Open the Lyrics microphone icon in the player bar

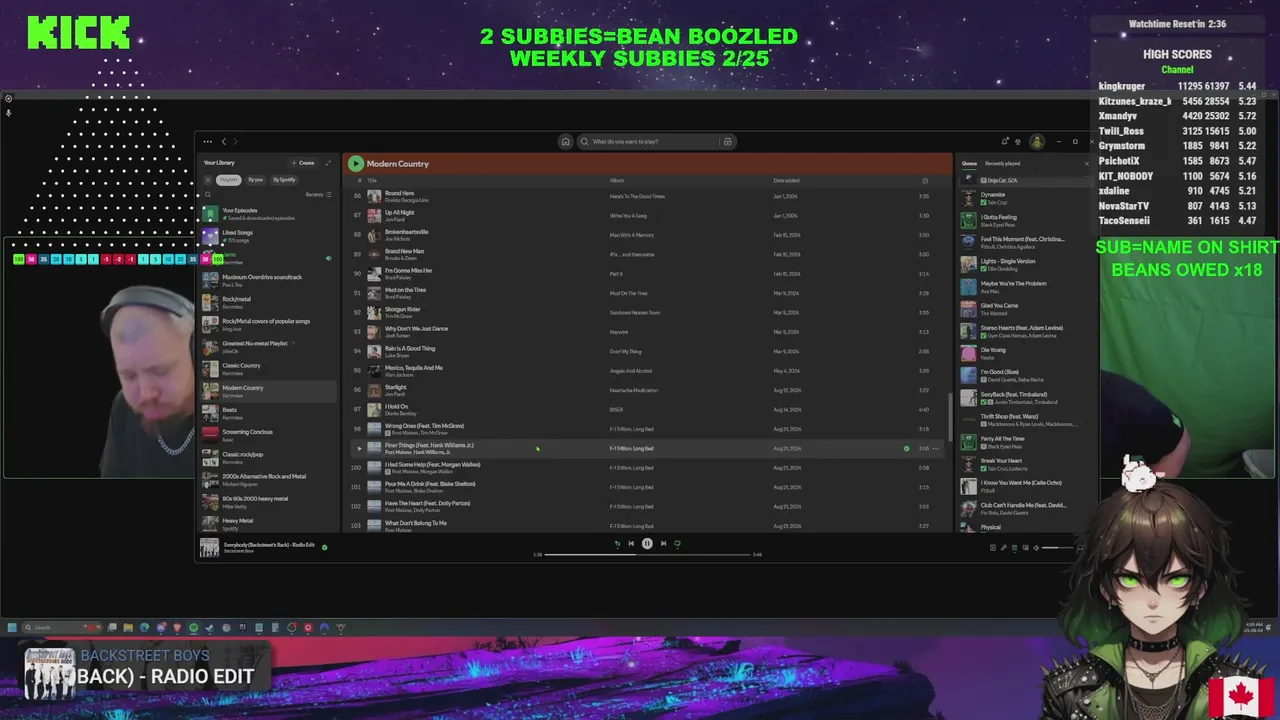(1003, 547)
